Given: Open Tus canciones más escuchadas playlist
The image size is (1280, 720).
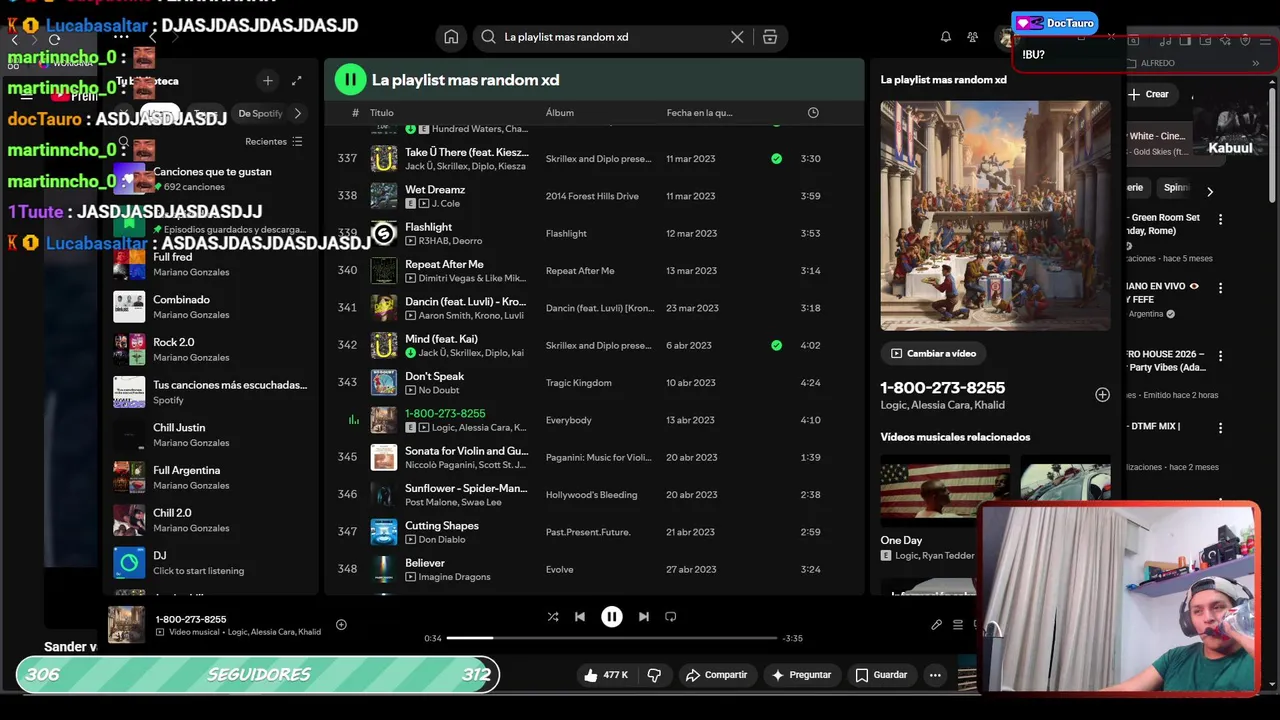Looking at the screenshot, I should [x=210, y=392].
